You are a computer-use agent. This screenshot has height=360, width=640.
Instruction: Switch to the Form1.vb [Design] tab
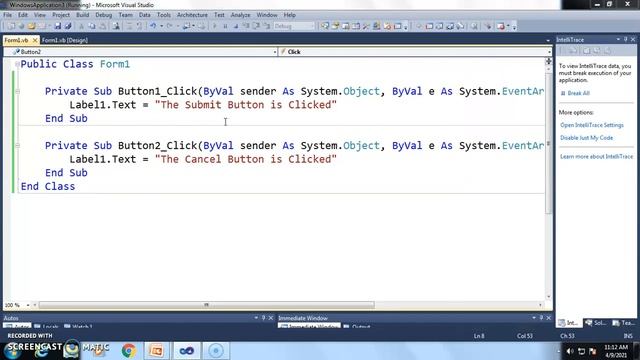(x=64, y=40)
